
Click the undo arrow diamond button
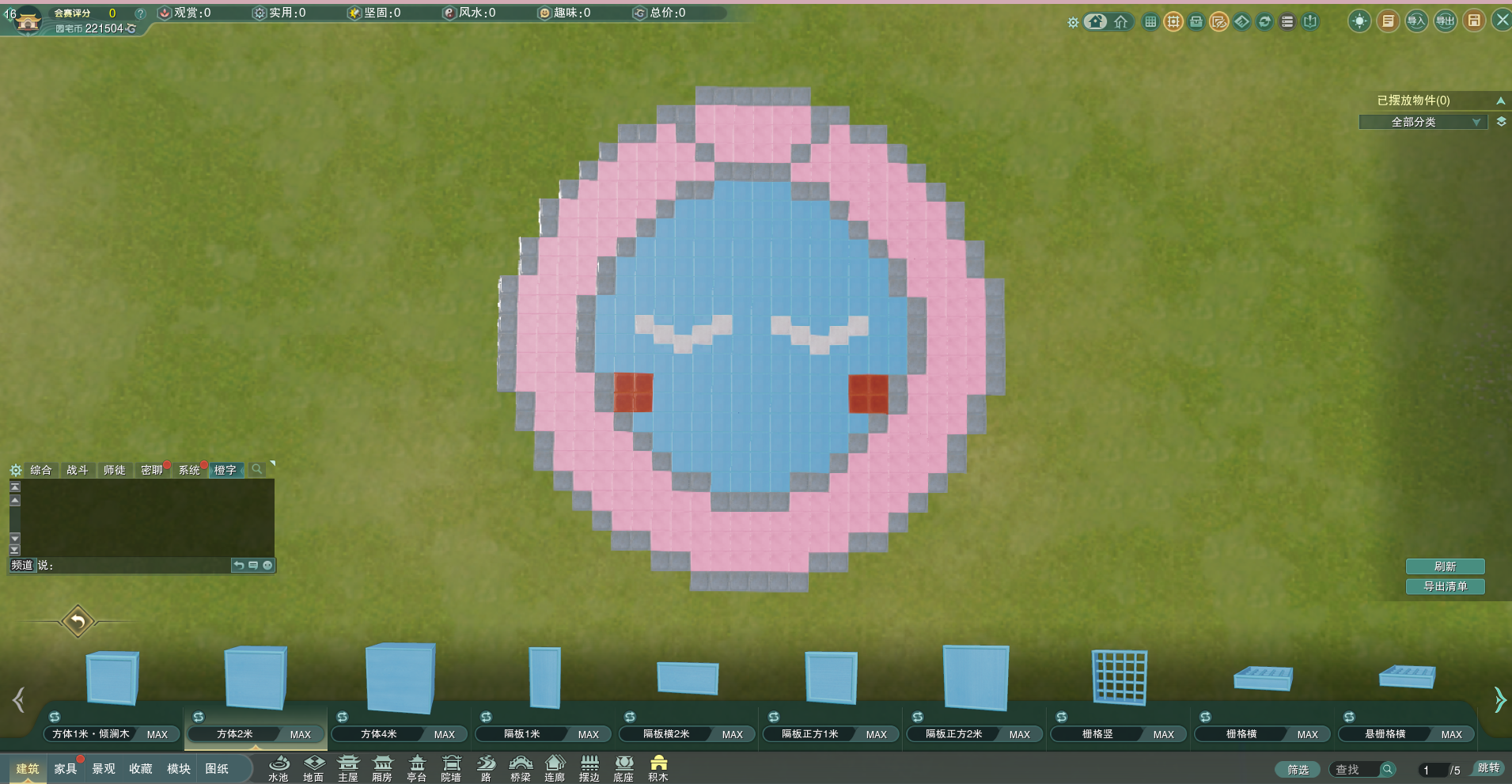(78, 621)
